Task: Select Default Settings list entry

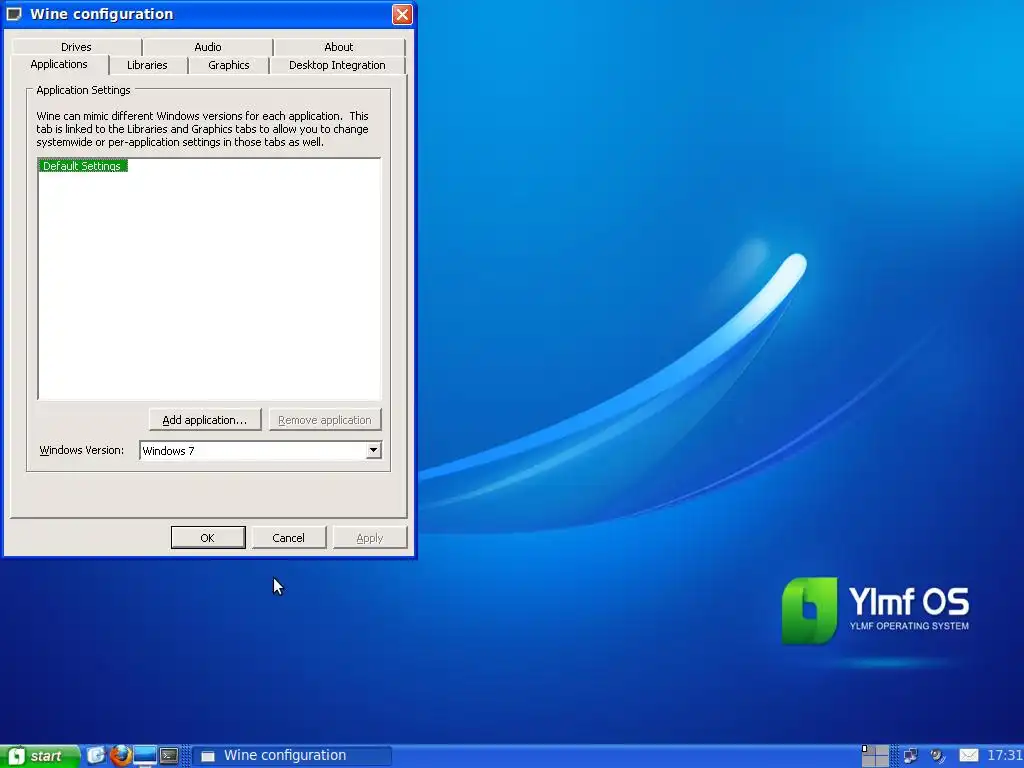Action: [x=82, y=166]
